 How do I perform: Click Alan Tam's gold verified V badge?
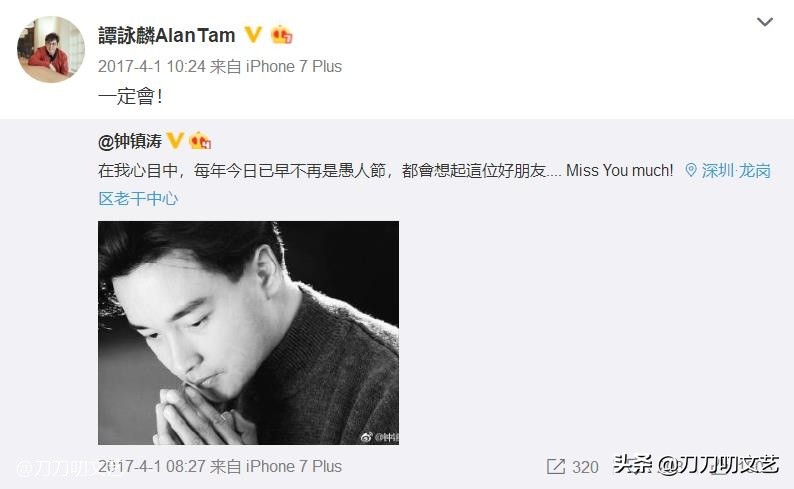click(253, 34)
